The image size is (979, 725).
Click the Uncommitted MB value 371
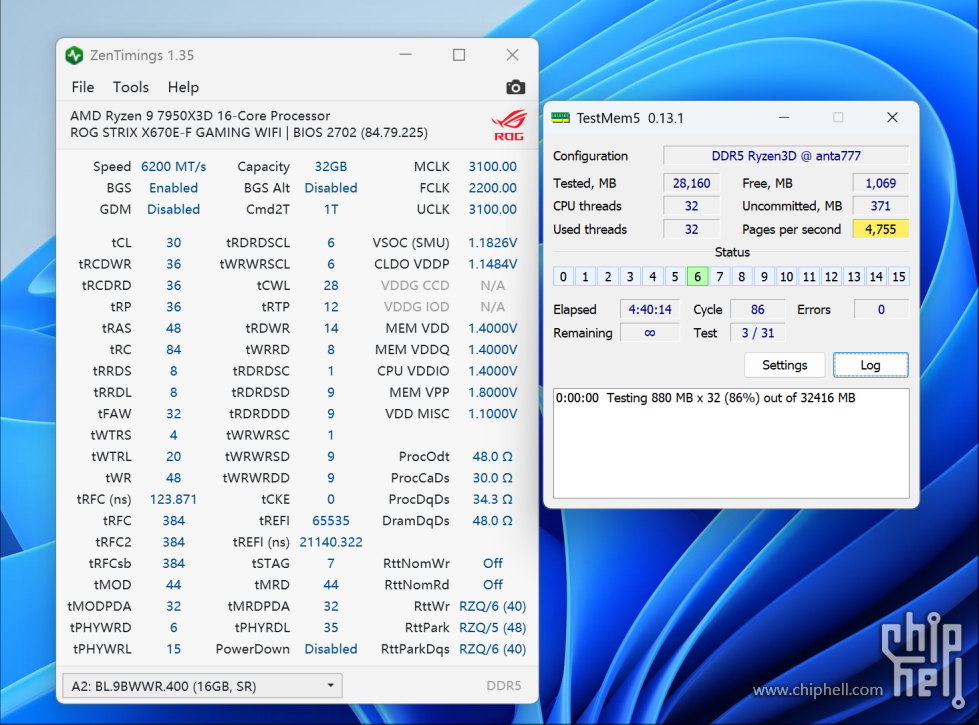[880, 206]
